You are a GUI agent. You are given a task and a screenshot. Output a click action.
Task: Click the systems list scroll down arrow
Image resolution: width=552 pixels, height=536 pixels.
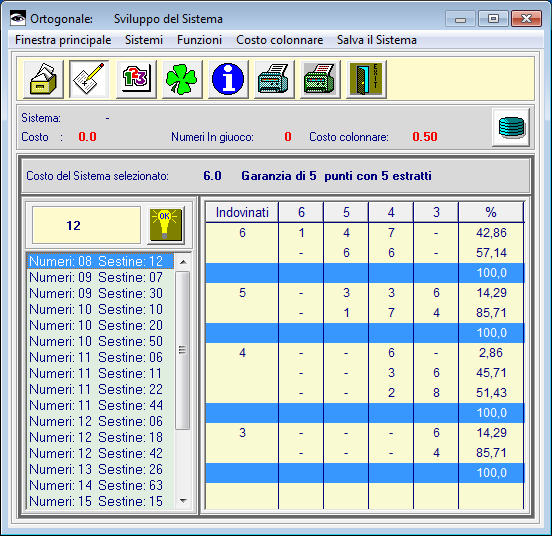183,500
